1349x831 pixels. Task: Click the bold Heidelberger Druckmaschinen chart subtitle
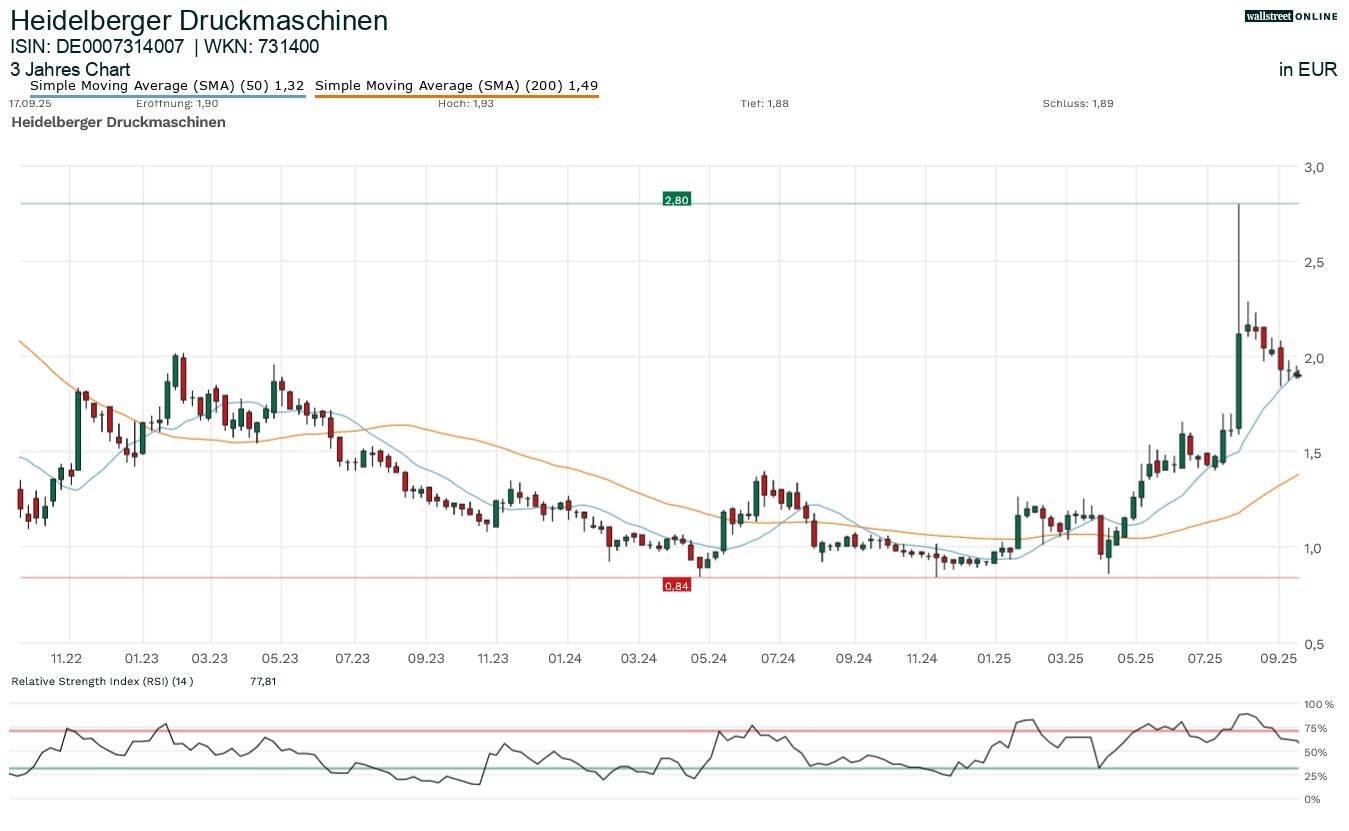point(118,122)
